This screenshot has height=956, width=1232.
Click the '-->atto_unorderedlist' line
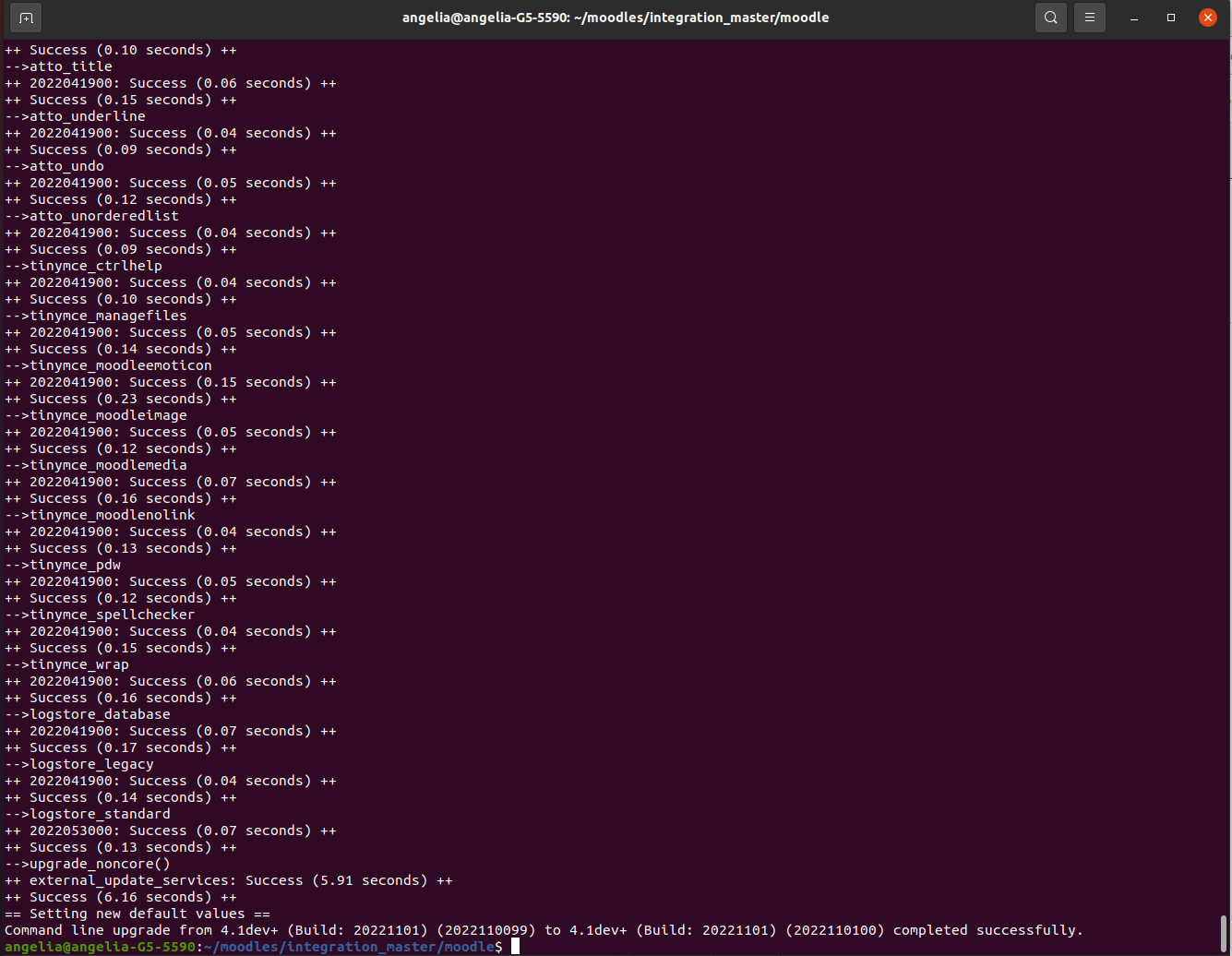91,216
